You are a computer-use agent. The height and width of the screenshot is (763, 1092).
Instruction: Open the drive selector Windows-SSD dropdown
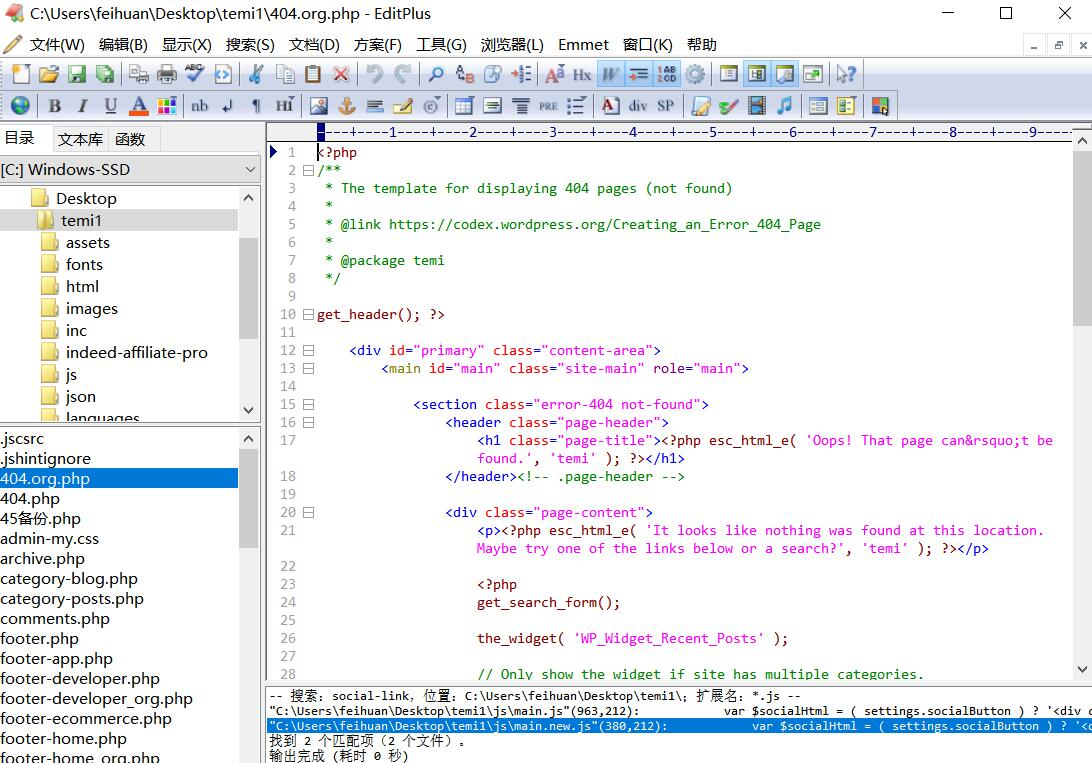pos(250,170)
